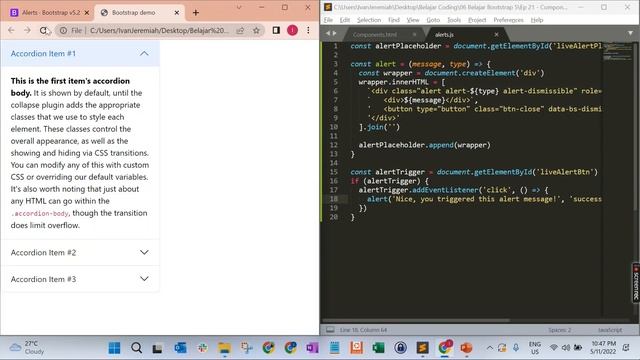Screen dimensions: 640x360
Task: Expand Accordion Item #2
Action: click(80, 252)
